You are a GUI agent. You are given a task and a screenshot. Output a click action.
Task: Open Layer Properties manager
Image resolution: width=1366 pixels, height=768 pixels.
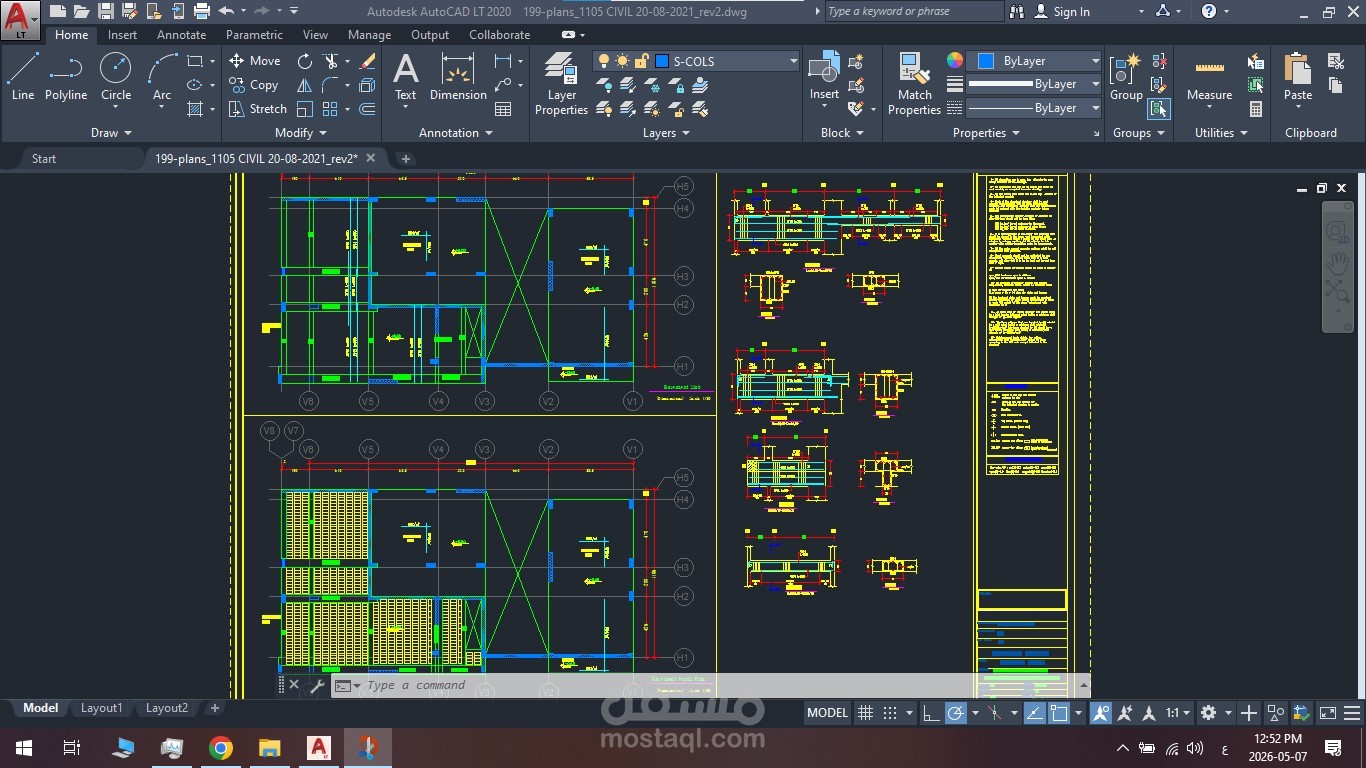pos(561,84)
